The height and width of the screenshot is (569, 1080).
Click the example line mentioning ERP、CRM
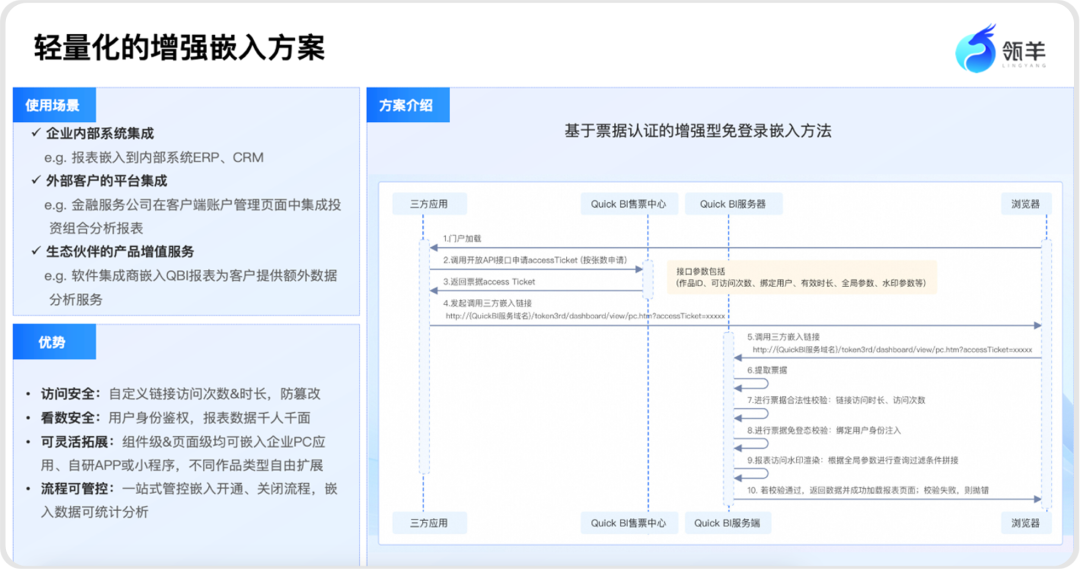(154, 158)
